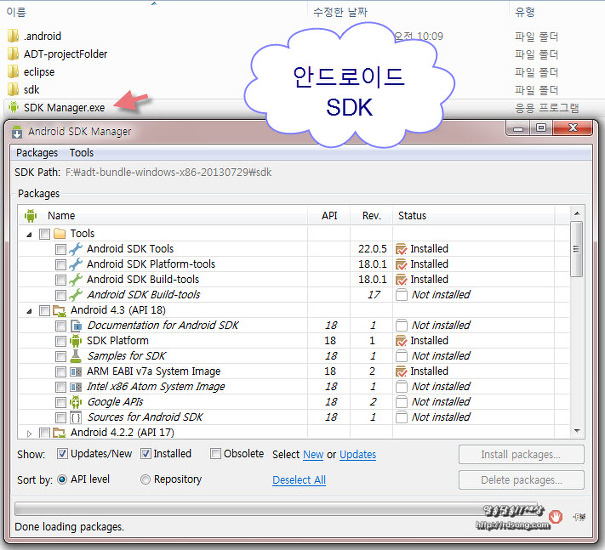605x550 pixels.
Task: Click the Deselect All link
Action: (299, 480)
